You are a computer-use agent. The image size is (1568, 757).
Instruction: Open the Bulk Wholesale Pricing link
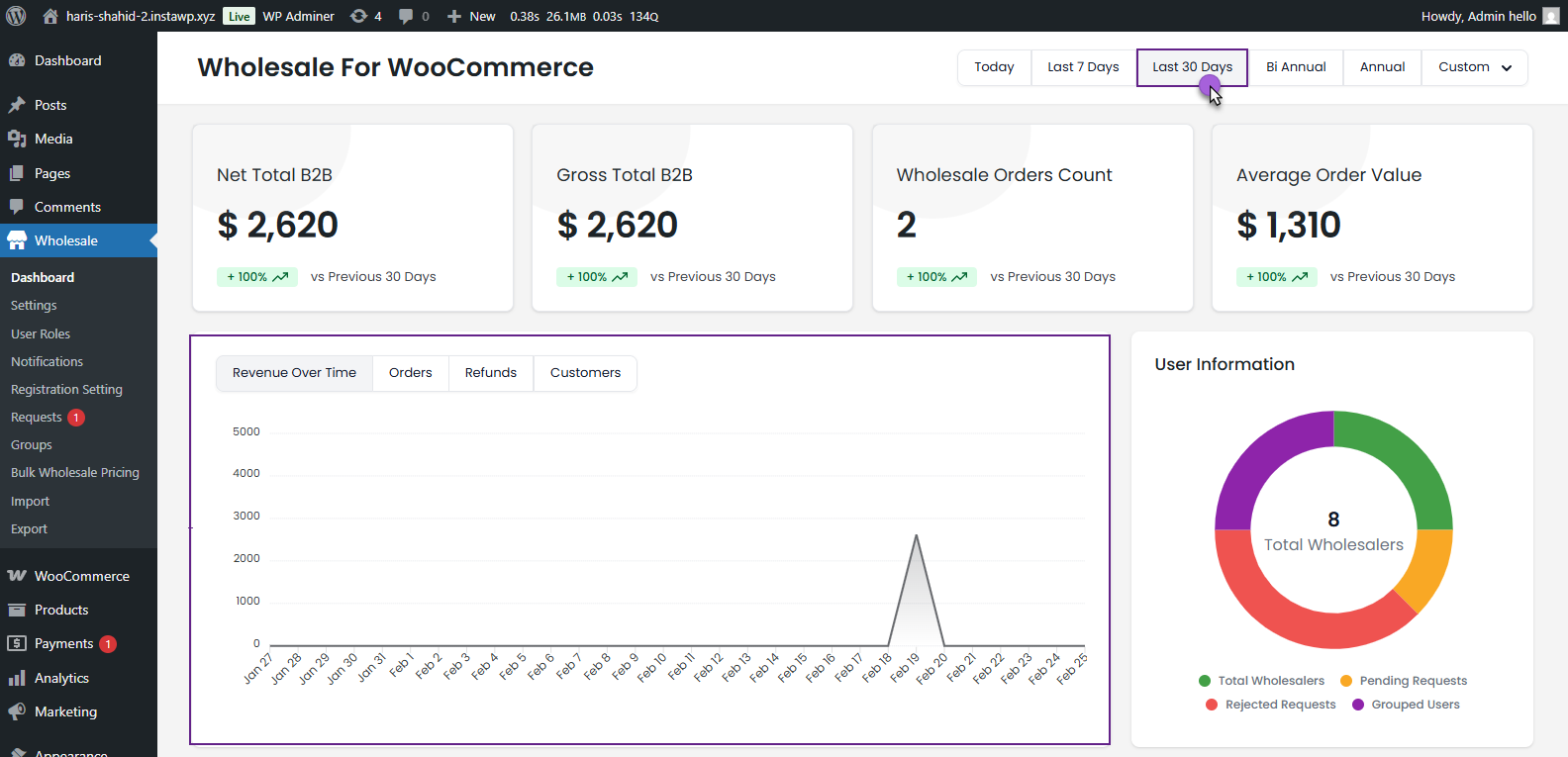(75, 473)
